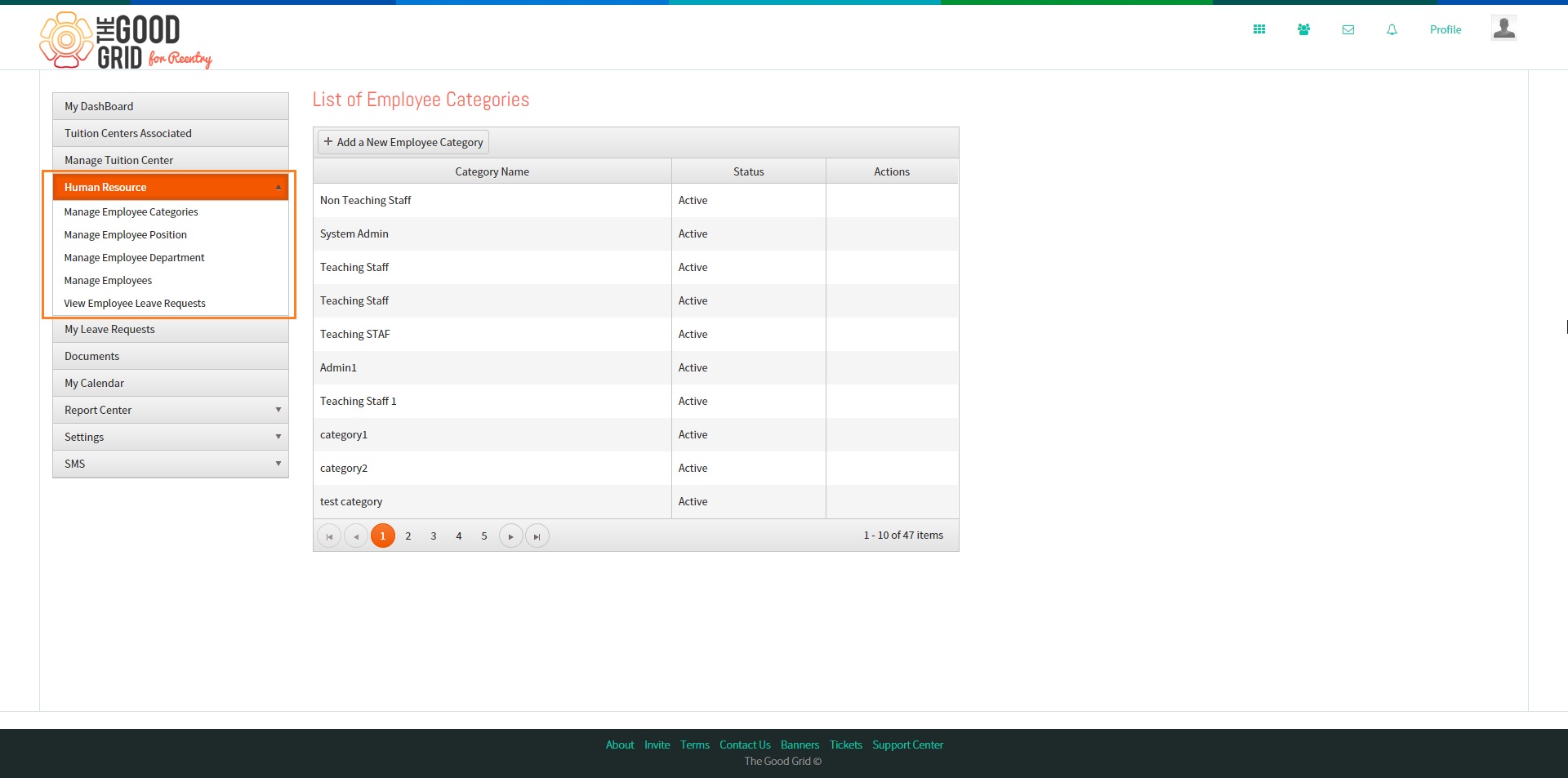Click the user avatar picture

1503,28
